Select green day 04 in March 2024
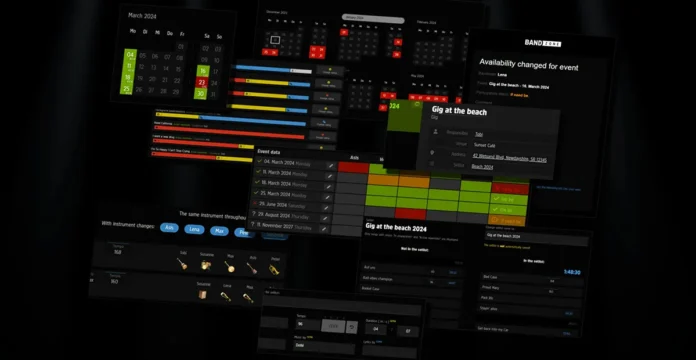Screen dimensions: 696x360 [x=130, y=55]
